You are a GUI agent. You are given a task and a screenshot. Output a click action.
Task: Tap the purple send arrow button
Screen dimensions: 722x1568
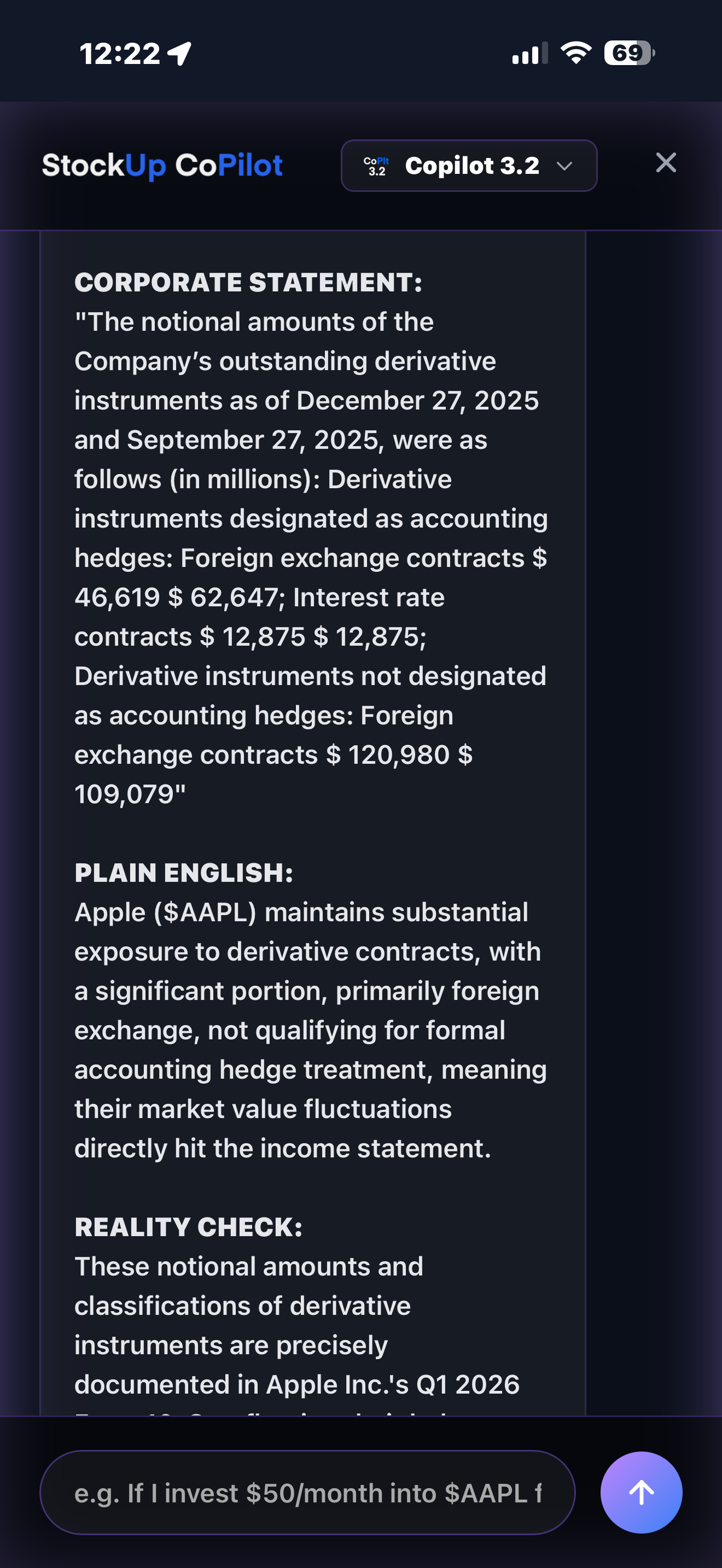(641, 1492)
